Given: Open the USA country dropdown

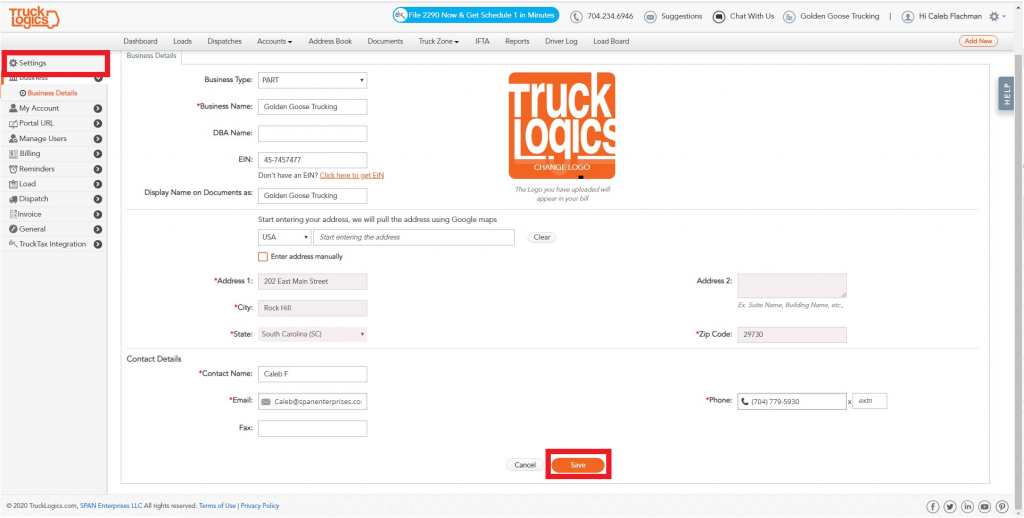Looking at the screenshot, I should point(285,238).
